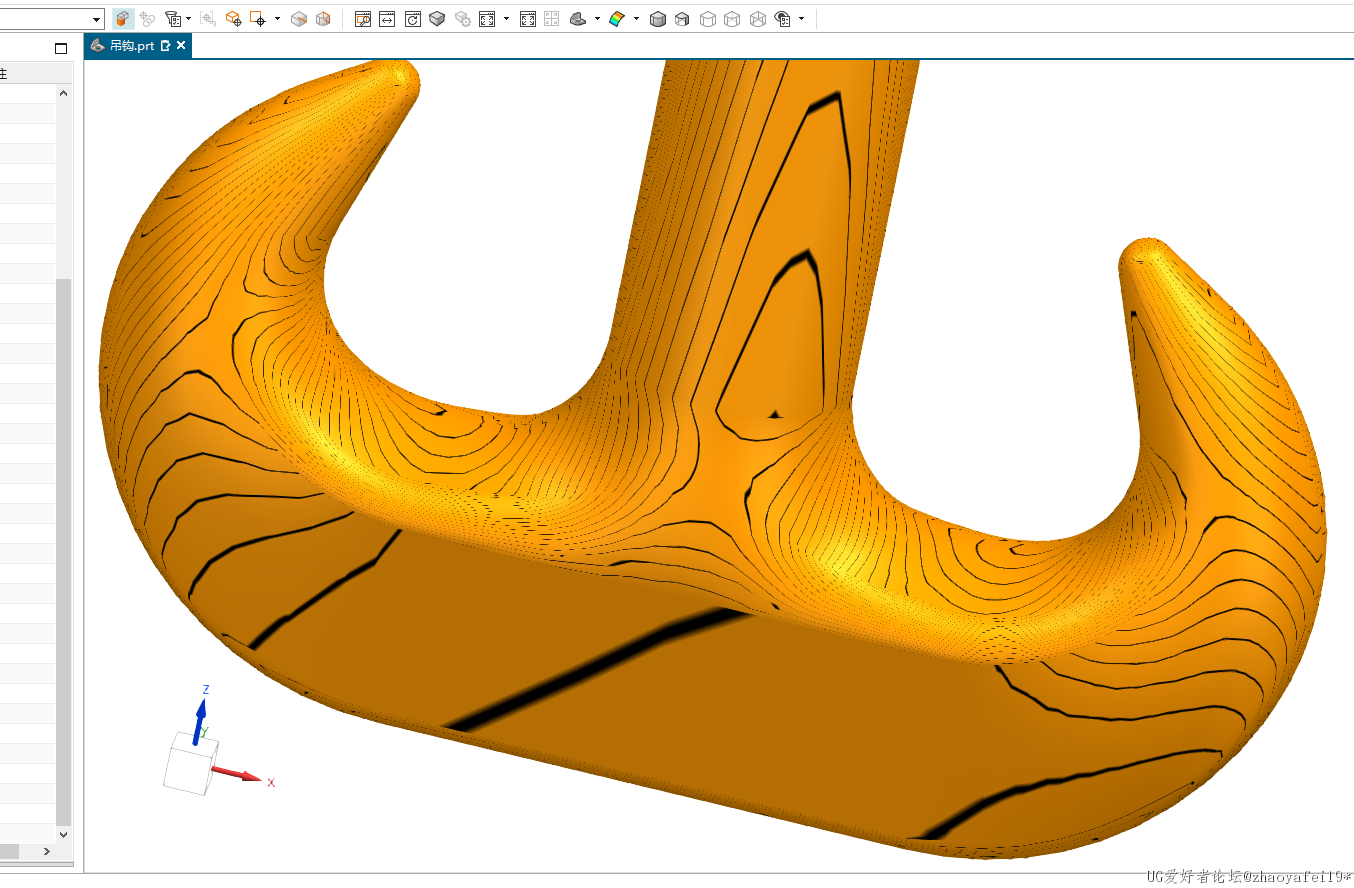The width and height of the screenshot is (1354, 888).
Task: Switch to Shaded with Edges display style
Action: point(657,18)
